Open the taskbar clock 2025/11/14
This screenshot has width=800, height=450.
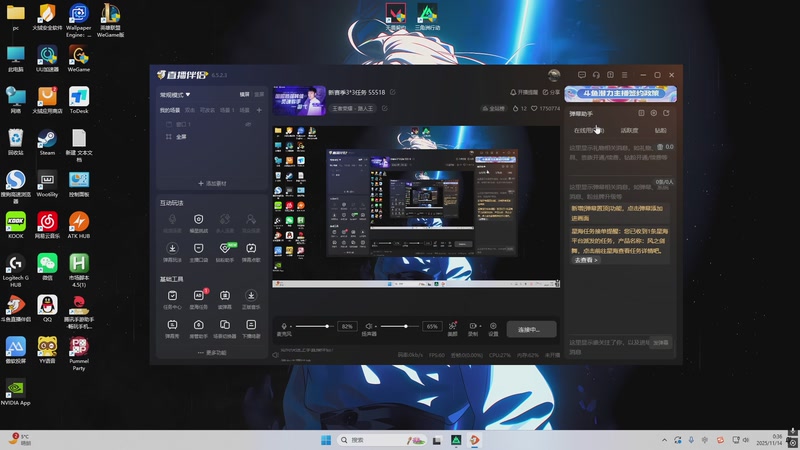coord(769,440)
